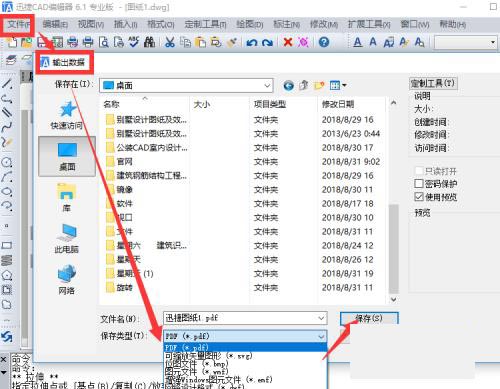Click the blue refresh arrows icon at bottom left
The image size is (500, 389).
coord(7,337)
